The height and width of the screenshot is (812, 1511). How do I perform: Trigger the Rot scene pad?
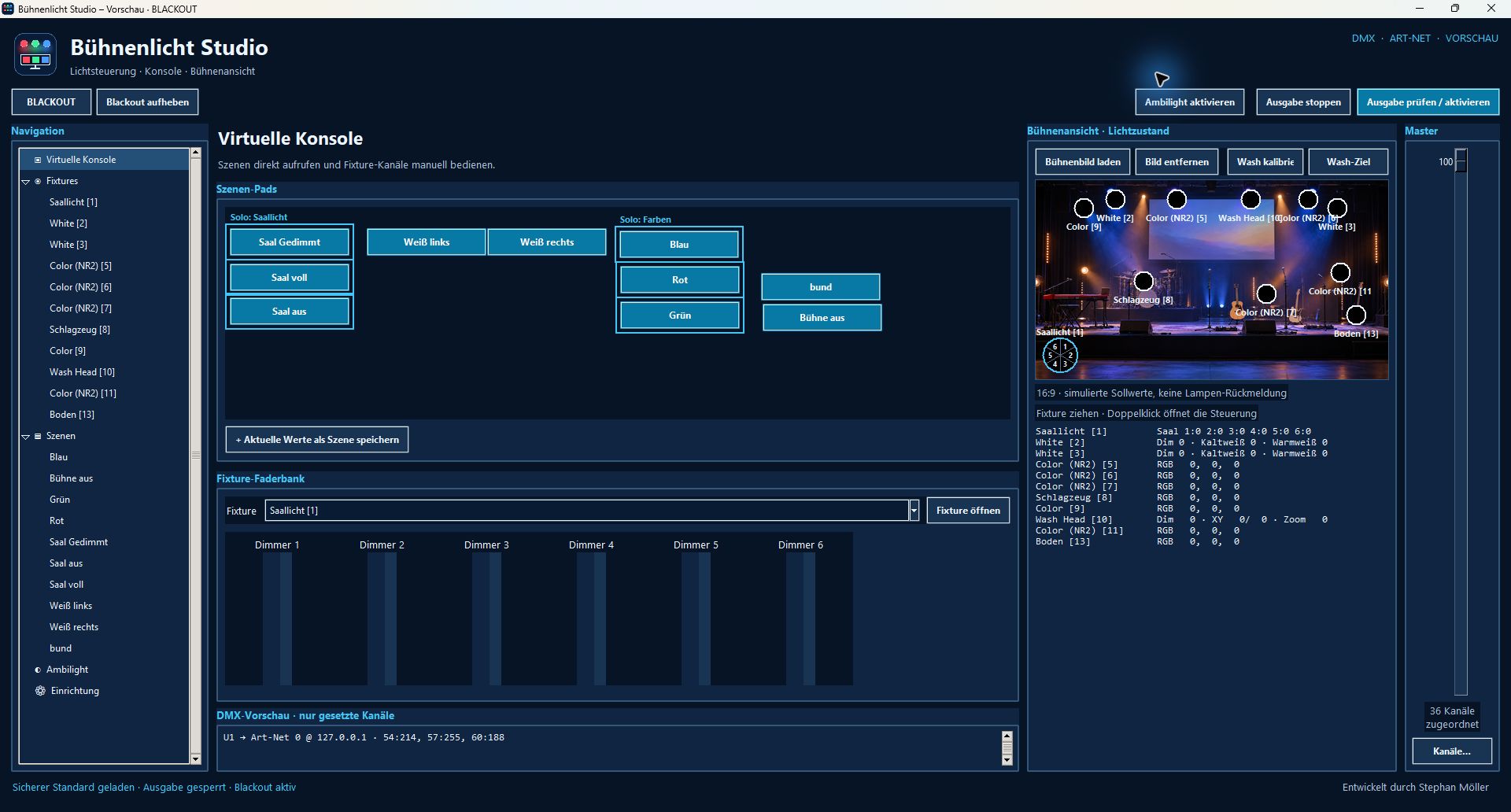pyautogui.click(x=680, y=280)
